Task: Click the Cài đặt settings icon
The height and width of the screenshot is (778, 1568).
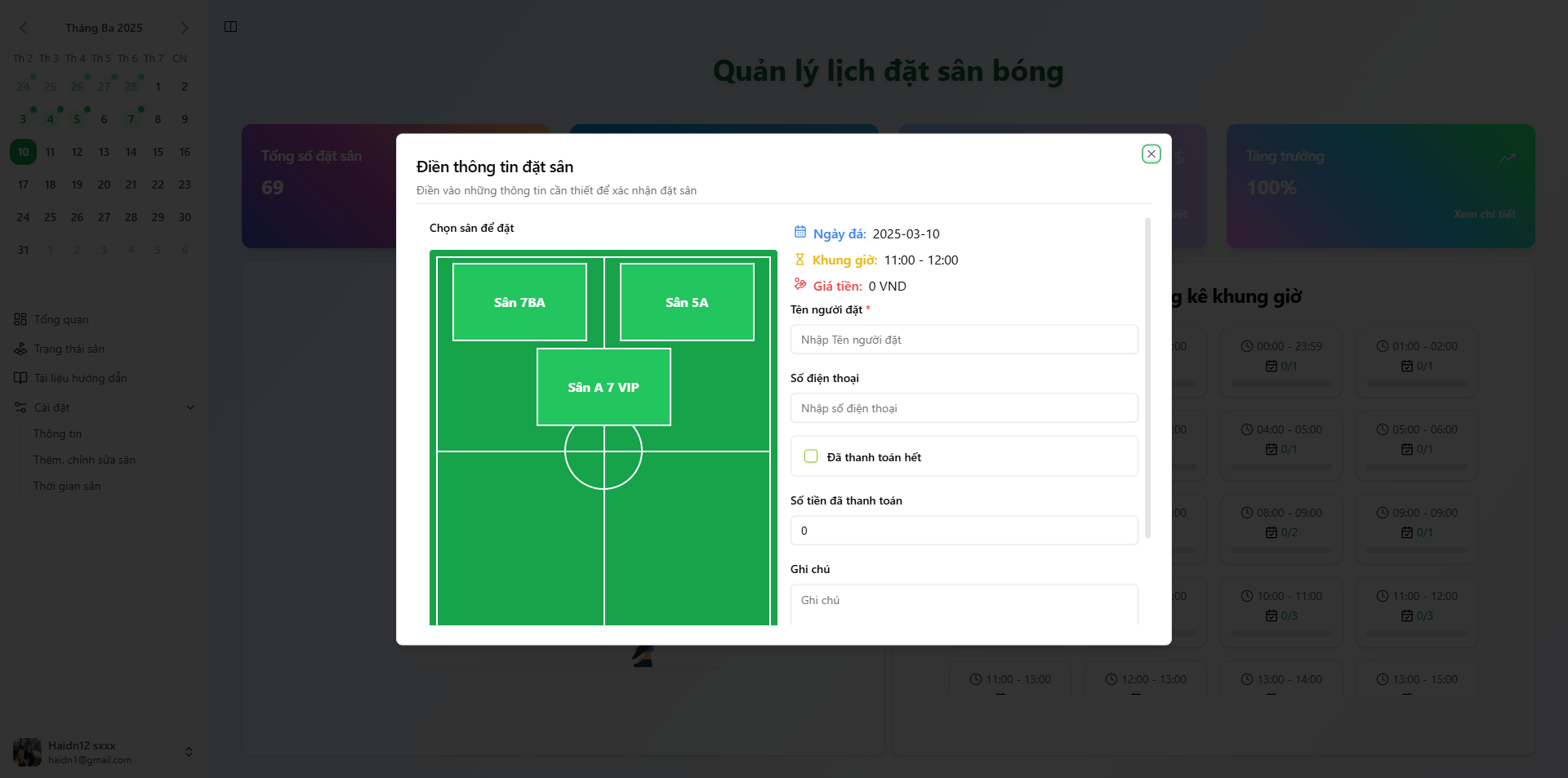Action: click(20, 407)
